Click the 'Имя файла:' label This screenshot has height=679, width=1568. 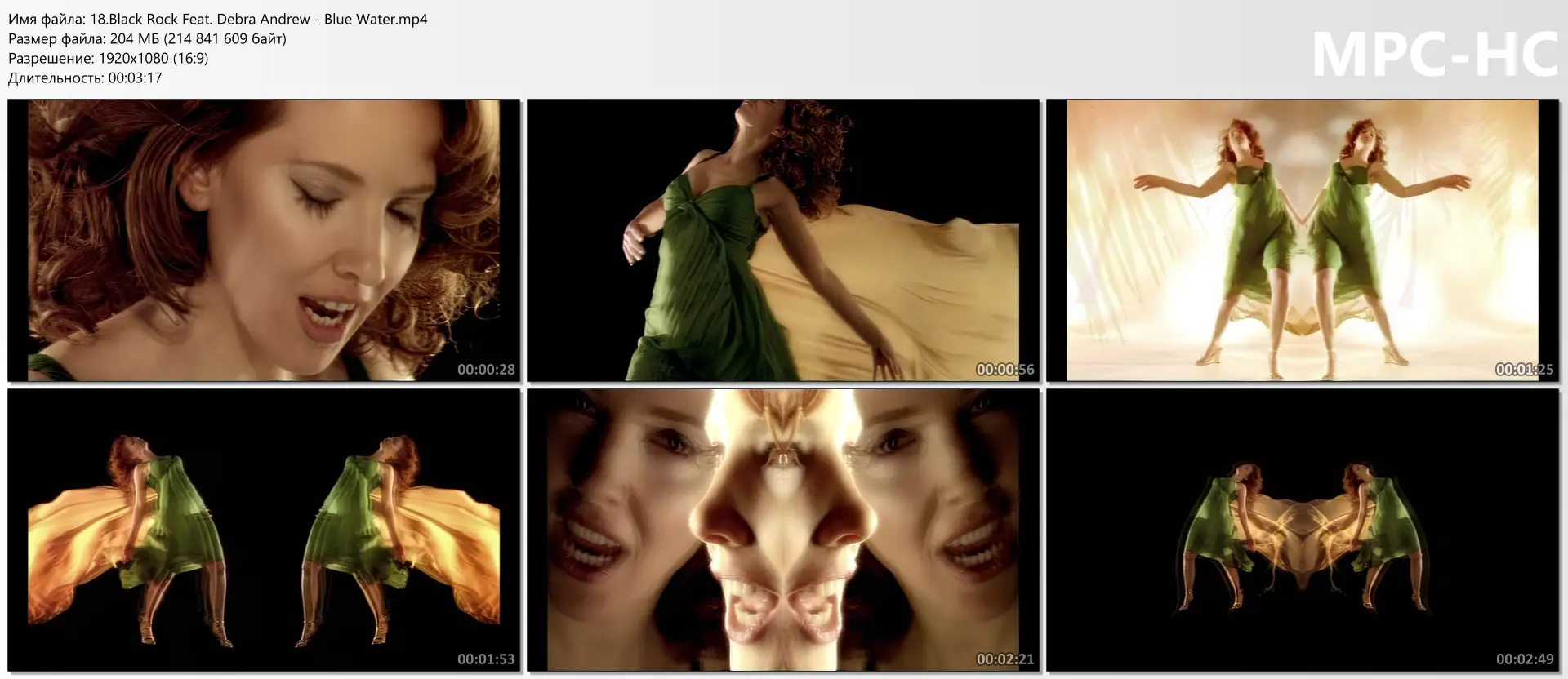point(47,19)
